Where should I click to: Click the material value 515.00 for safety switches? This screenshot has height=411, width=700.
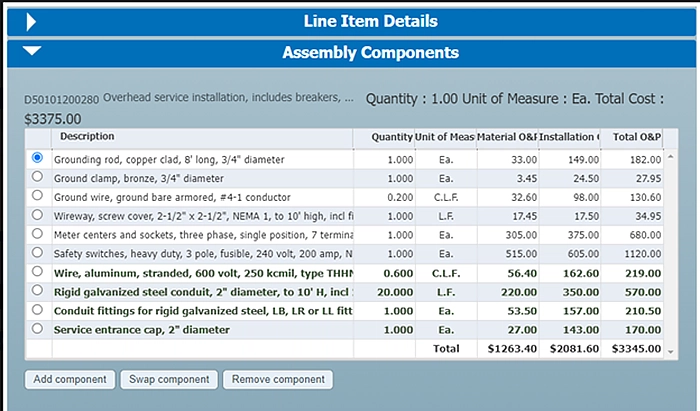(521, 254)
